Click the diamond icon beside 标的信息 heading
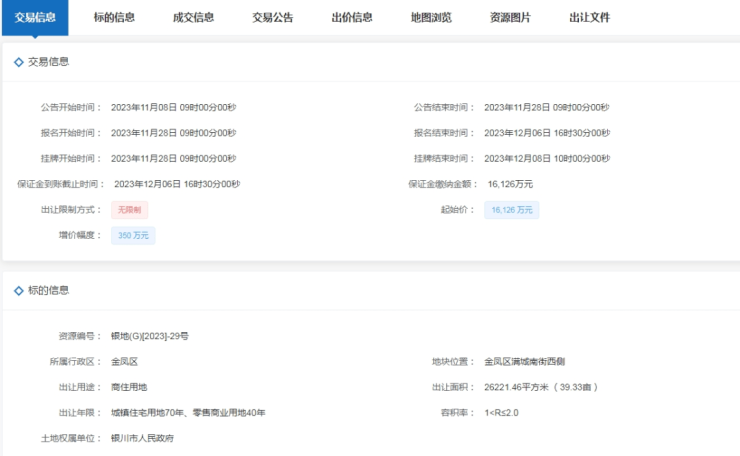Viewport: 740px width, 456px height. pyautogui.click(x=18, y=290)
